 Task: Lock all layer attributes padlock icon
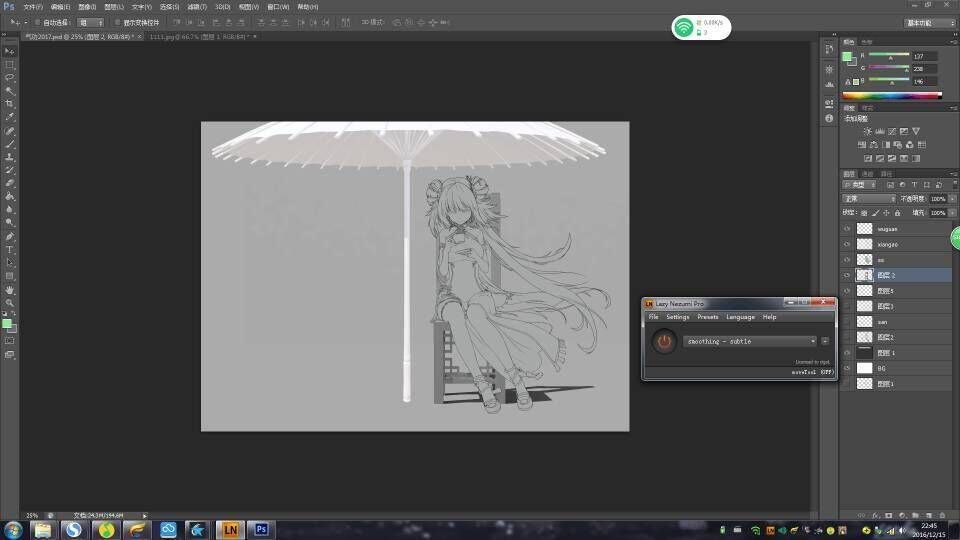pos(898,213)
